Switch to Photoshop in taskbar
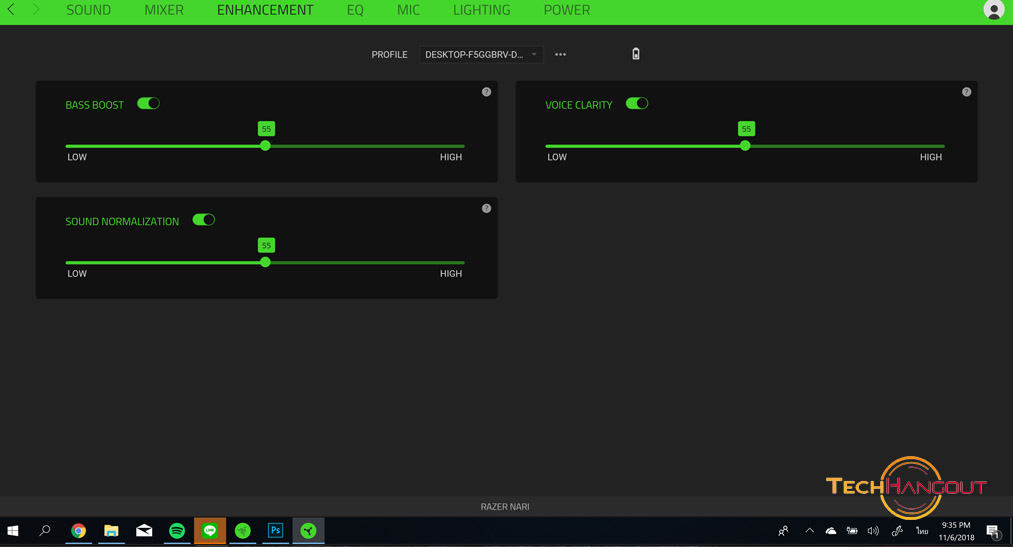 (x=276, y=531)
